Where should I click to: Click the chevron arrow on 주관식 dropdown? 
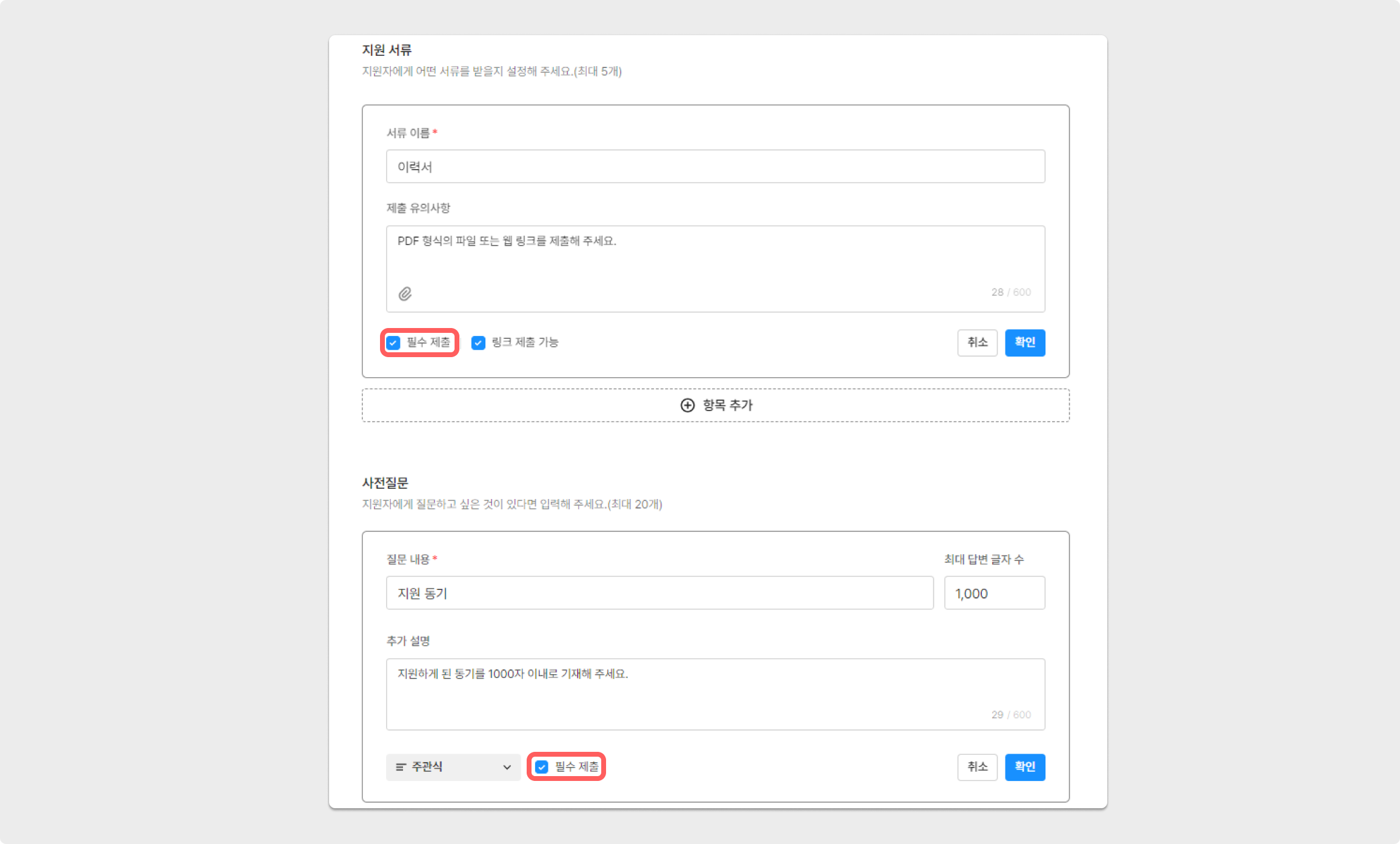[507, 767]
